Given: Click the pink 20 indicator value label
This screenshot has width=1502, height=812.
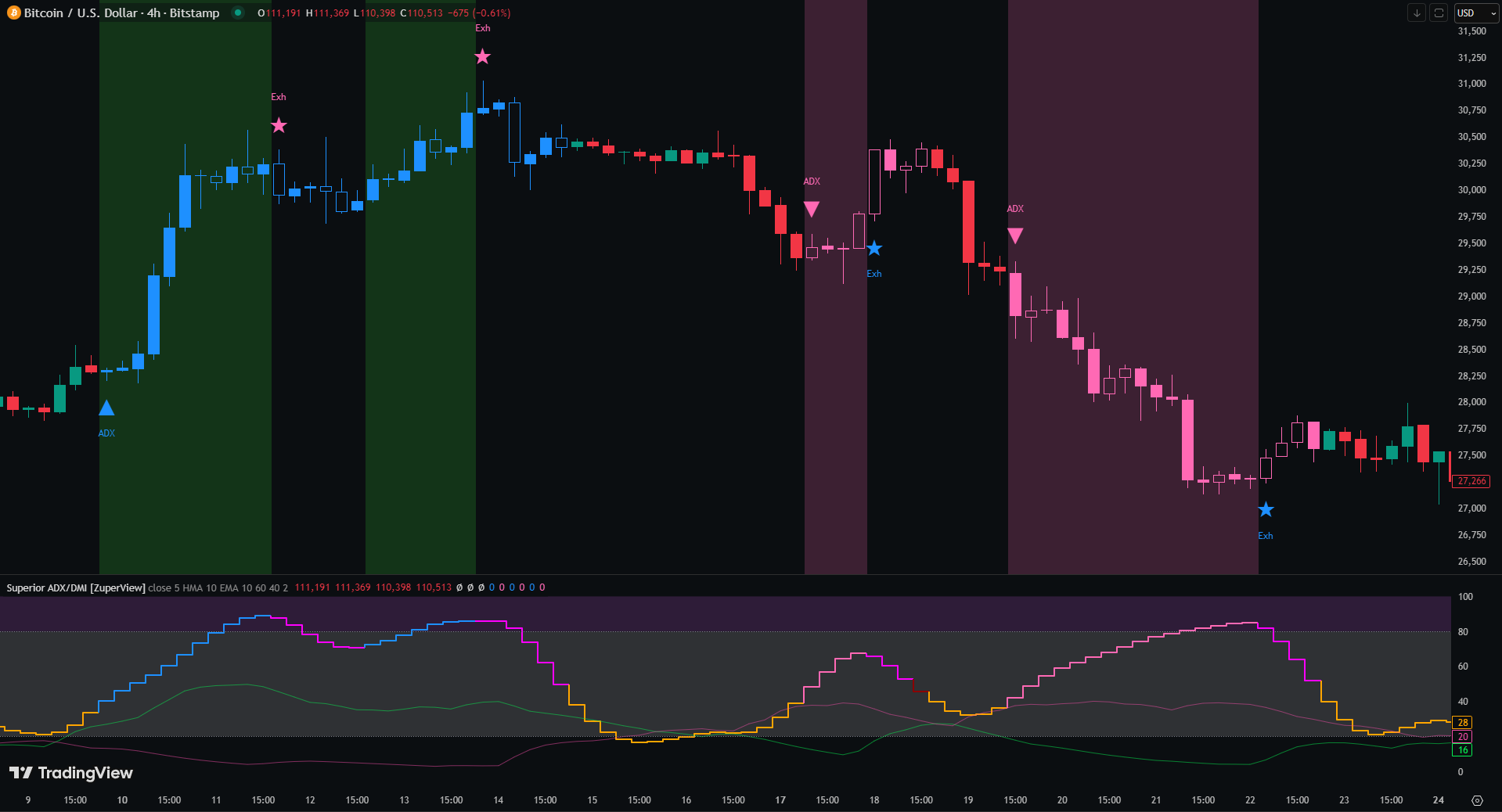Looking at the screenshot, I should pos(1462,736).
